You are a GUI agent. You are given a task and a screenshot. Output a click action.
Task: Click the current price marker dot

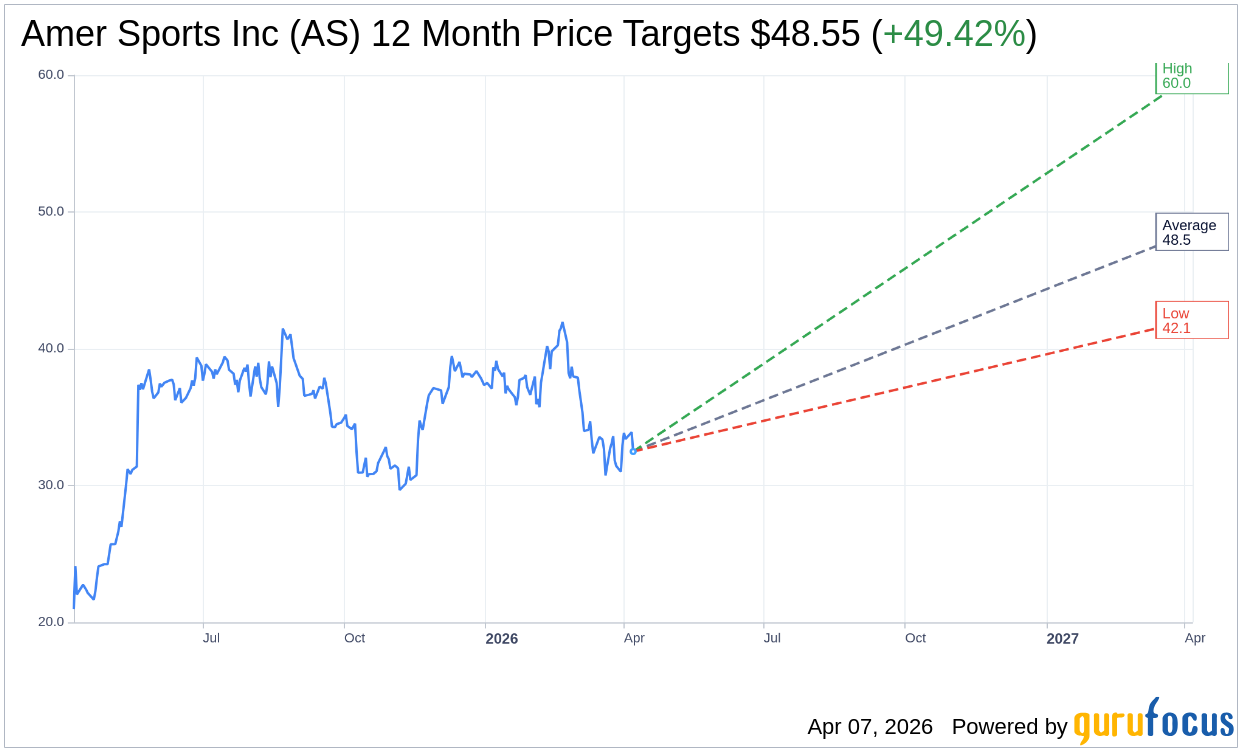[x=633, y=451]
